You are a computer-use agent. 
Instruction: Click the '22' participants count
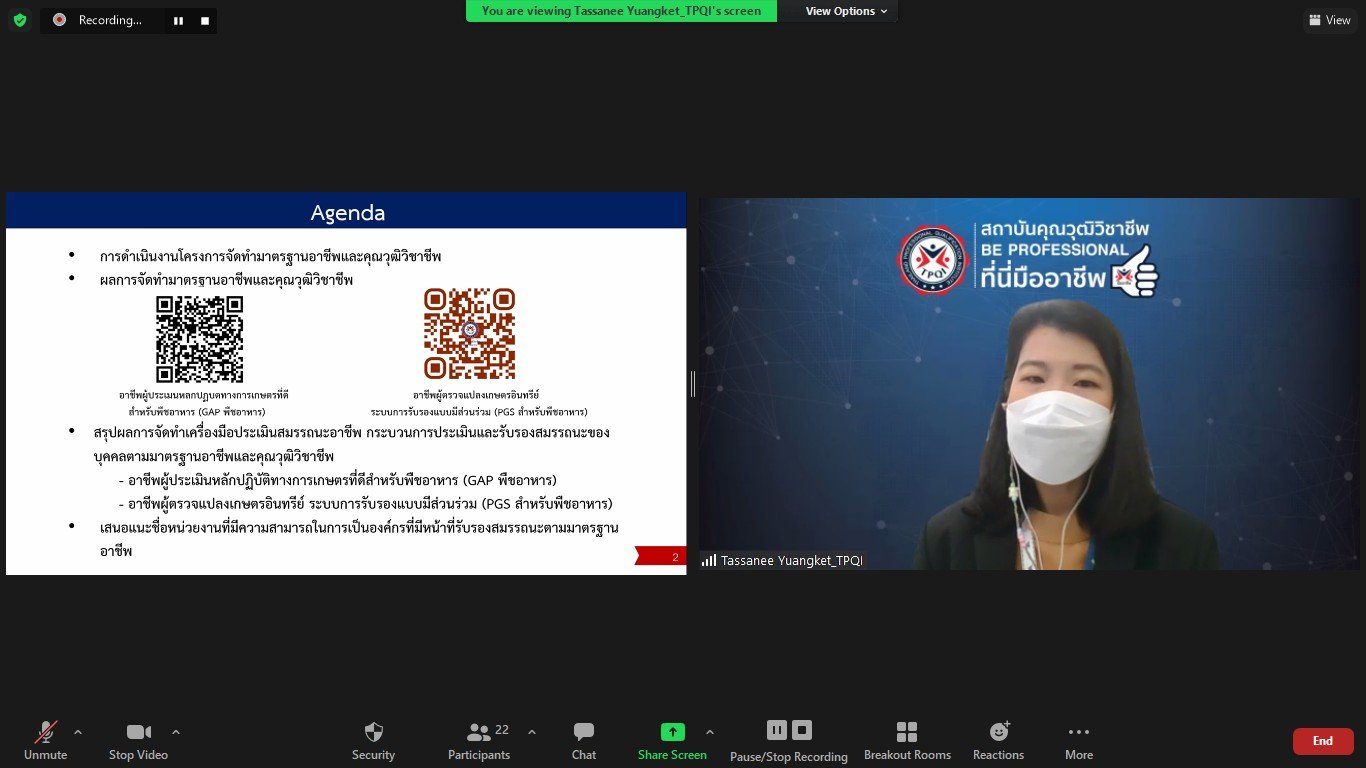502,730
